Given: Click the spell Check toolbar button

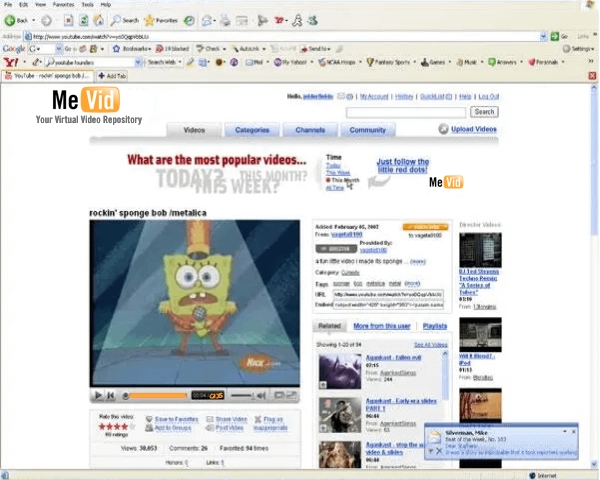Looking at the screenshot, I should point(209,49).
